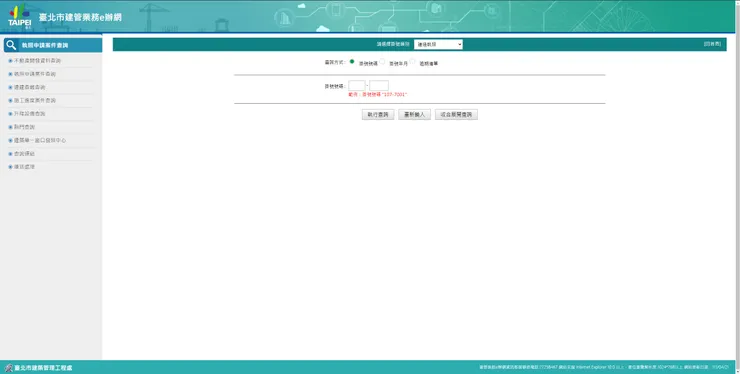
Task: Open the 升降設備查詢 sidebar item
Action: coord(30,114)
